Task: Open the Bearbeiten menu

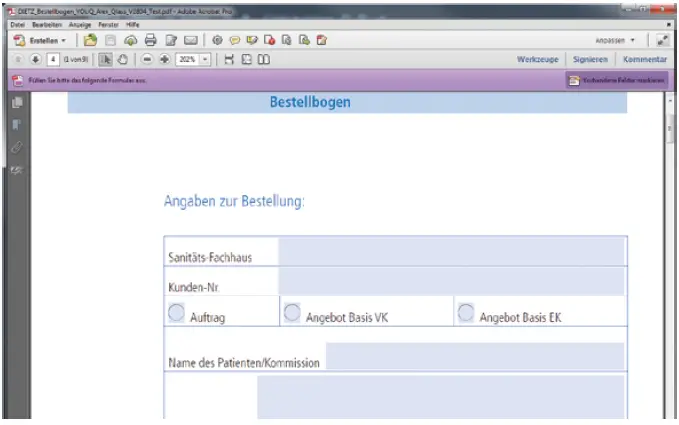Action: [x=47, y=25]
